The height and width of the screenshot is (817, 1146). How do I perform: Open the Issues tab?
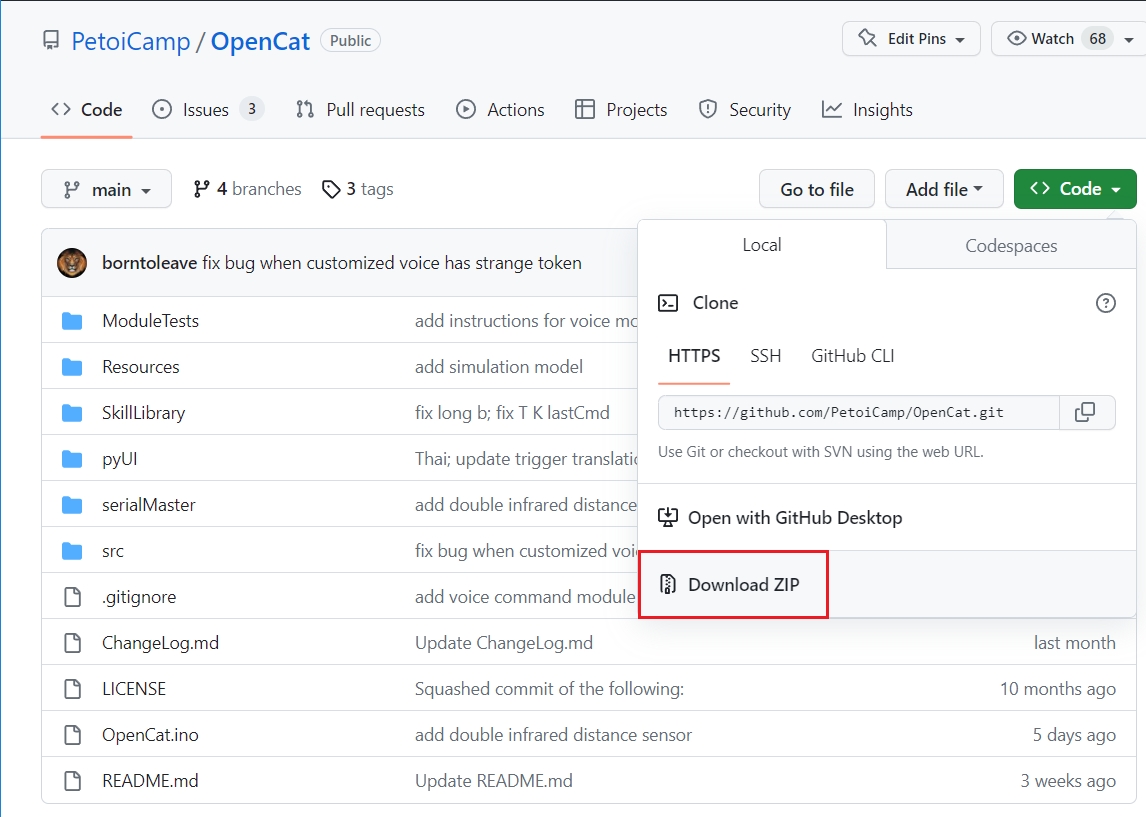(x=207, y=110)
